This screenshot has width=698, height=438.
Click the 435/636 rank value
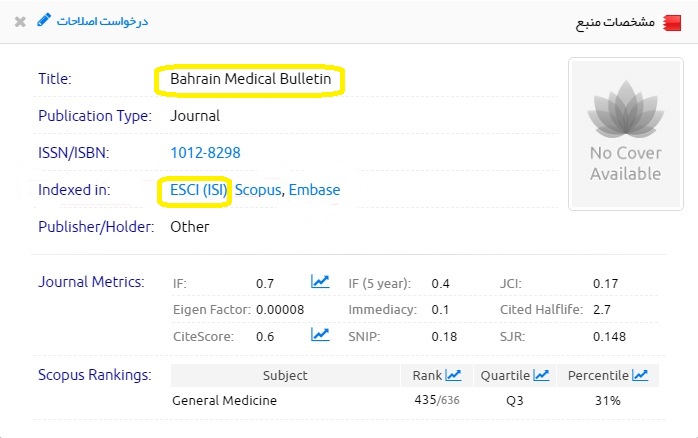436,400
